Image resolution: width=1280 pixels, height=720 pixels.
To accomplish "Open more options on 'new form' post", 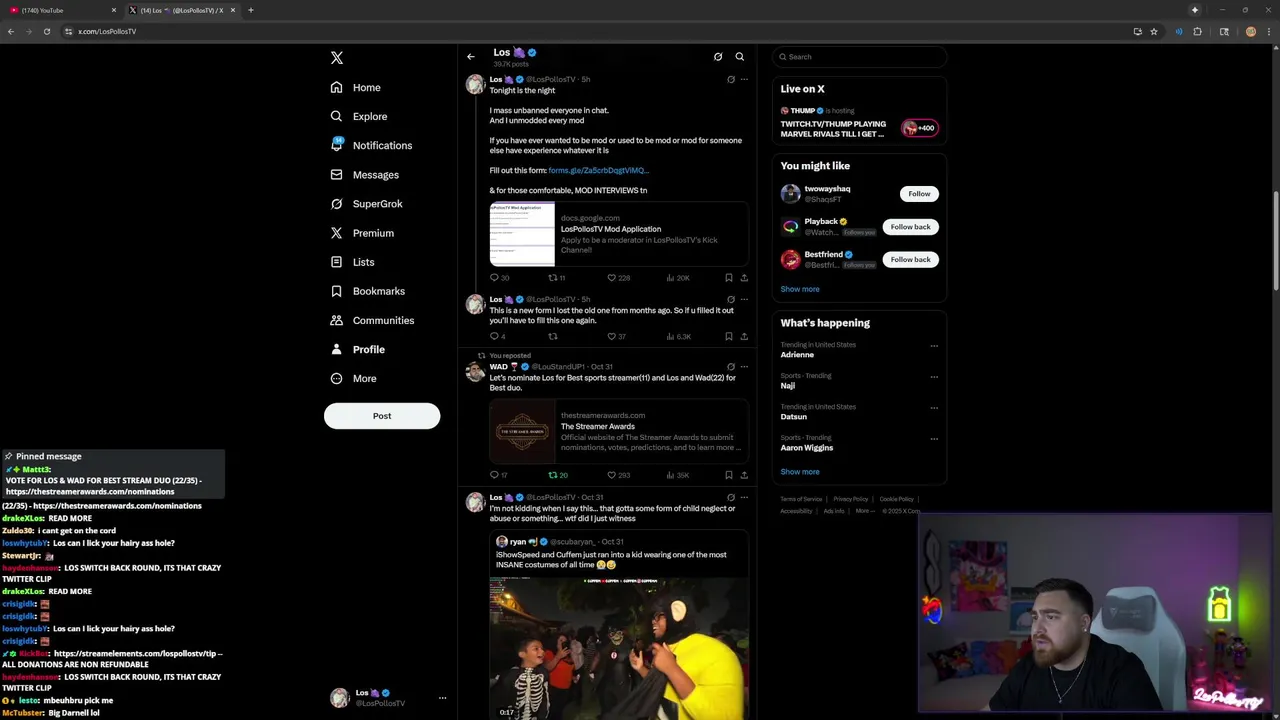I will pos(744,299).
